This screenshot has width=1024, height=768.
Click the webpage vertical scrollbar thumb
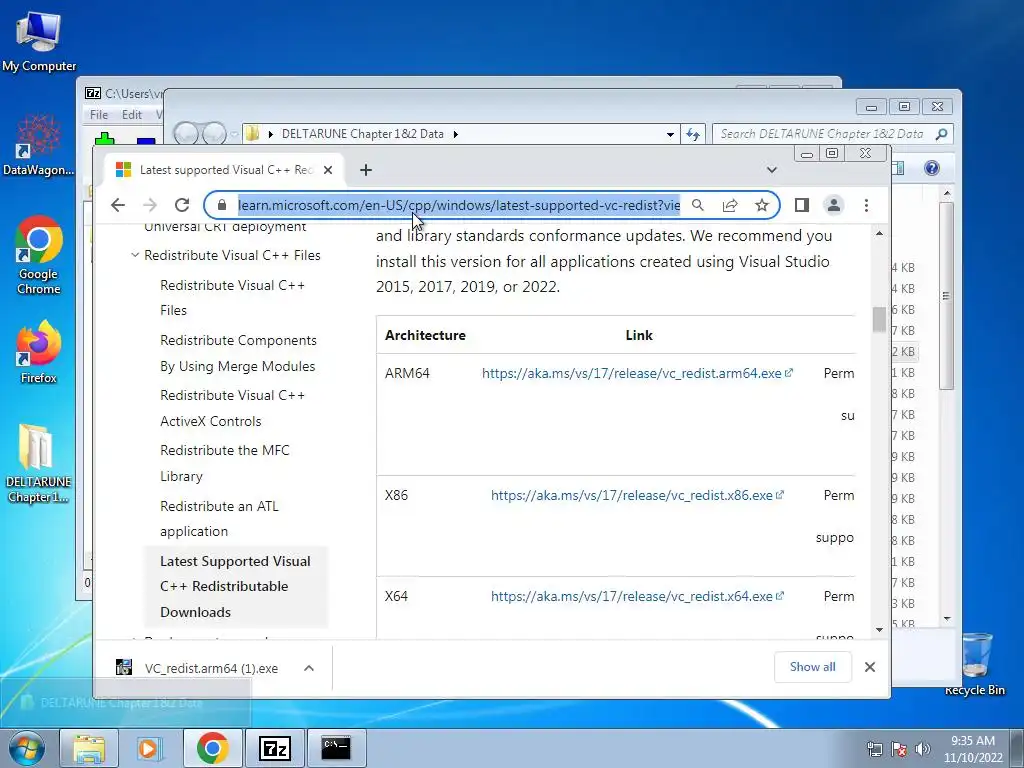[879, 320]
